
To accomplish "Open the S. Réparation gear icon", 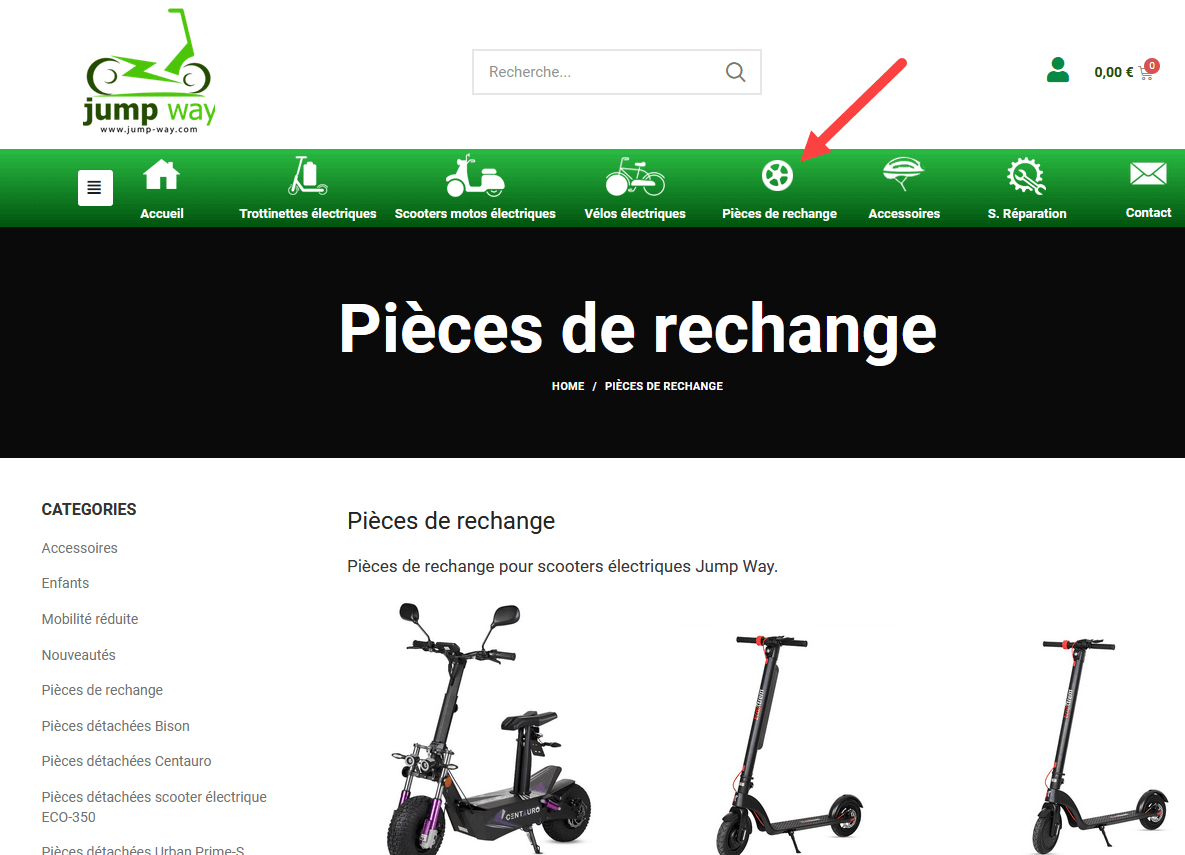I will [x=1026, y=176].
